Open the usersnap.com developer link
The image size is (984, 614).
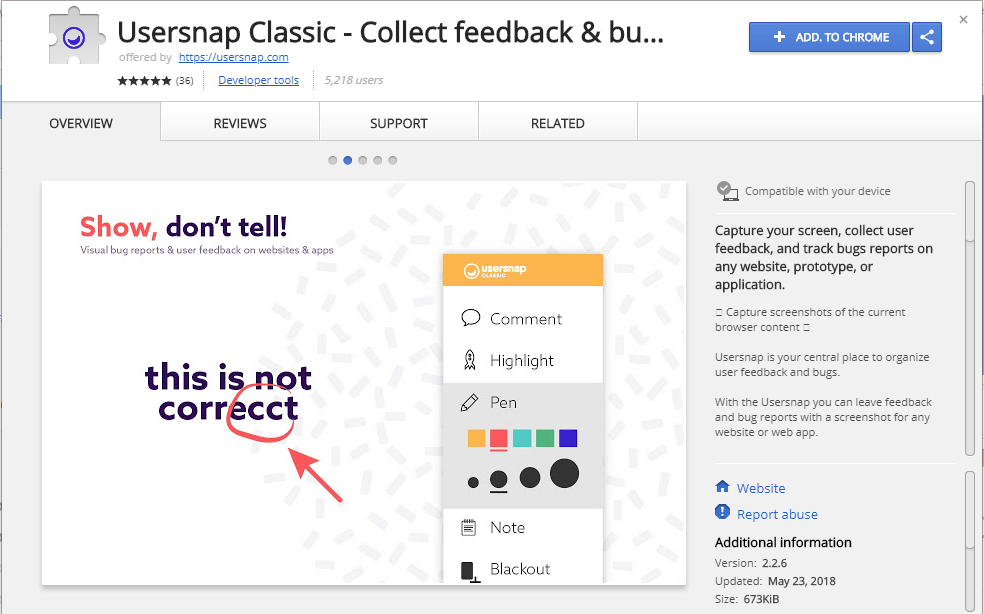click(234, 57)
